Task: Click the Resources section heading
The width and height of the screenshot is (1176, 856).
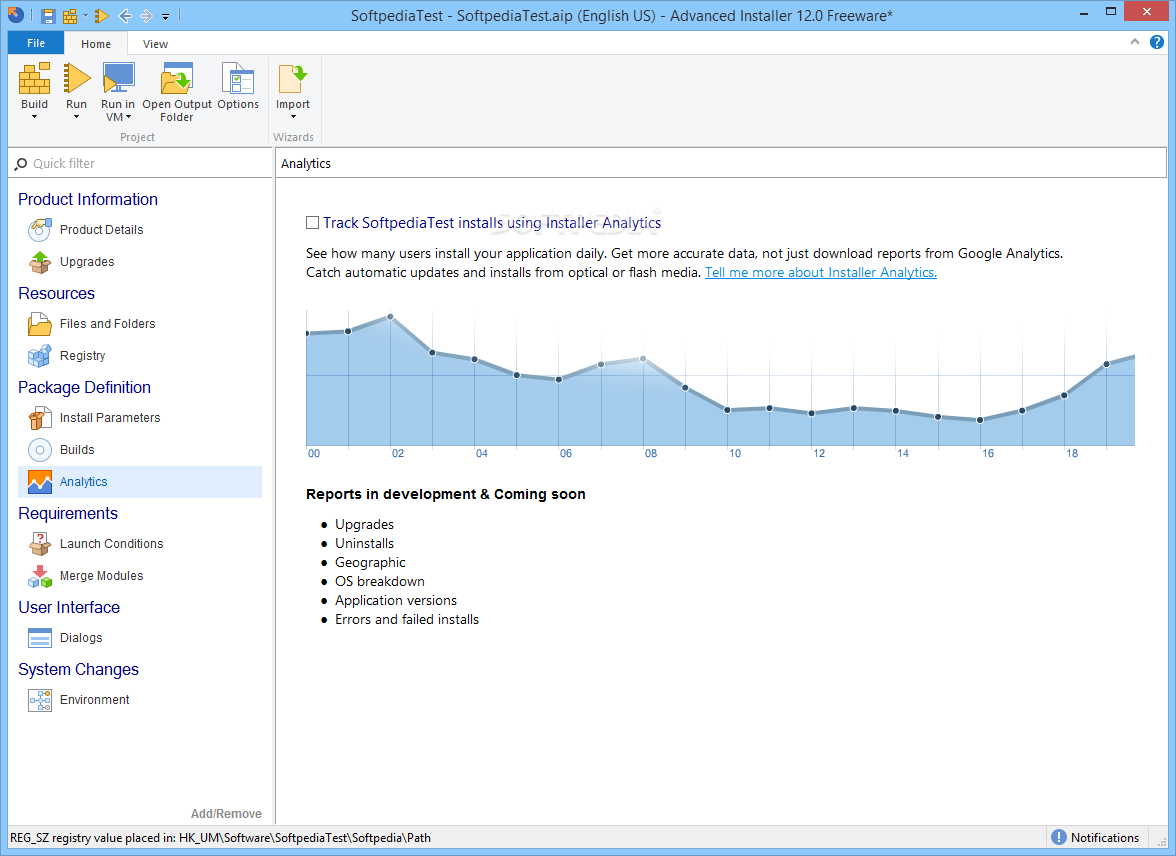Action: click(56, 293)
